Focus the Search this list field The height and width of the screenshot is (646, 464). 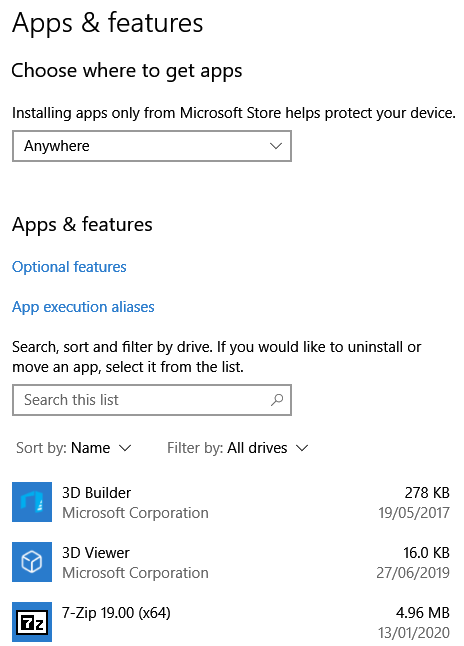[152, 400]
